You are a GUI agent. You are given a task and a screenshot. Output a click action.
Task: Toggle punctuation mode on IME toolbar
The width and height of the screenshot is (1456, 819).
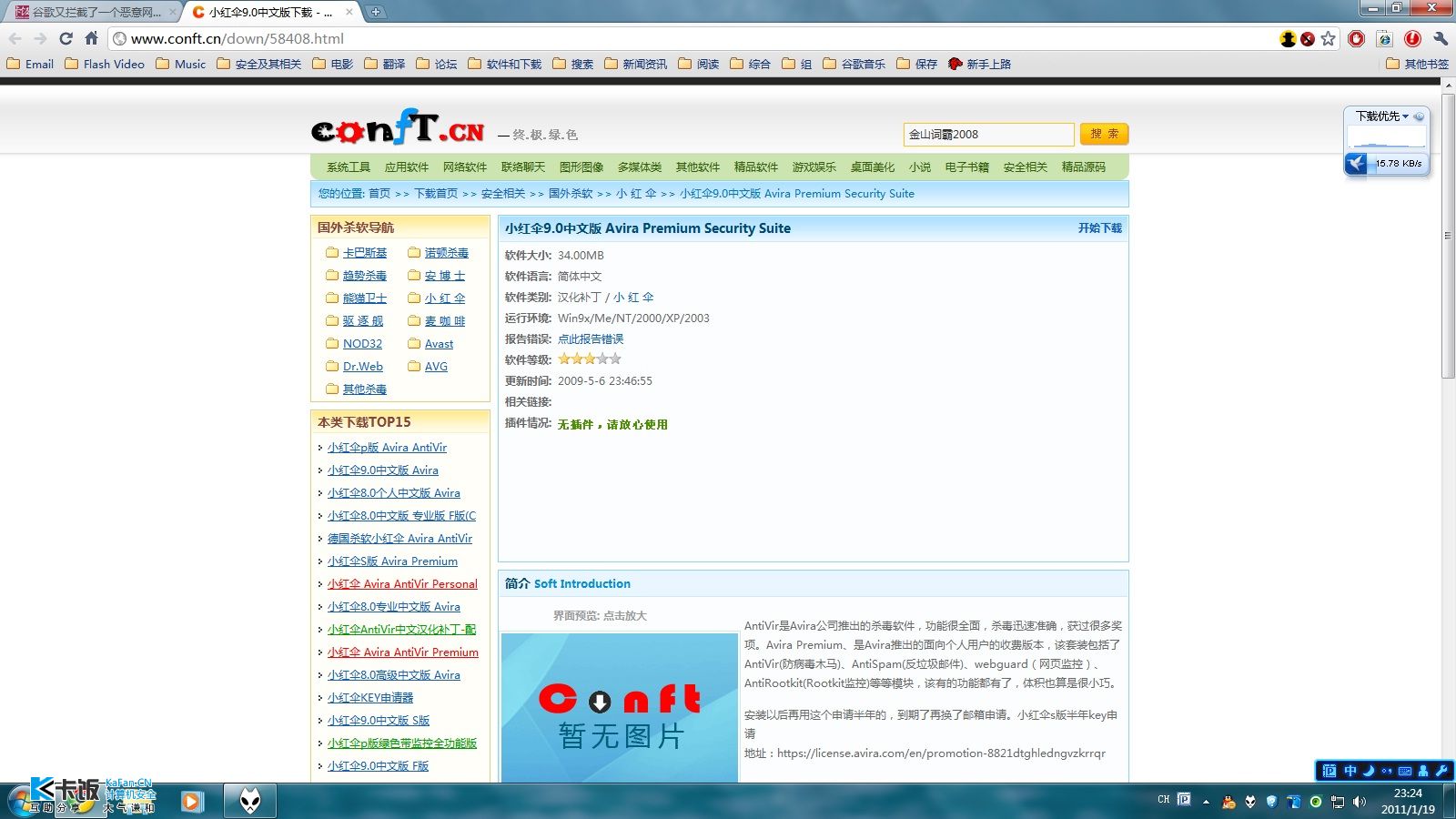tap(1387, 771)
